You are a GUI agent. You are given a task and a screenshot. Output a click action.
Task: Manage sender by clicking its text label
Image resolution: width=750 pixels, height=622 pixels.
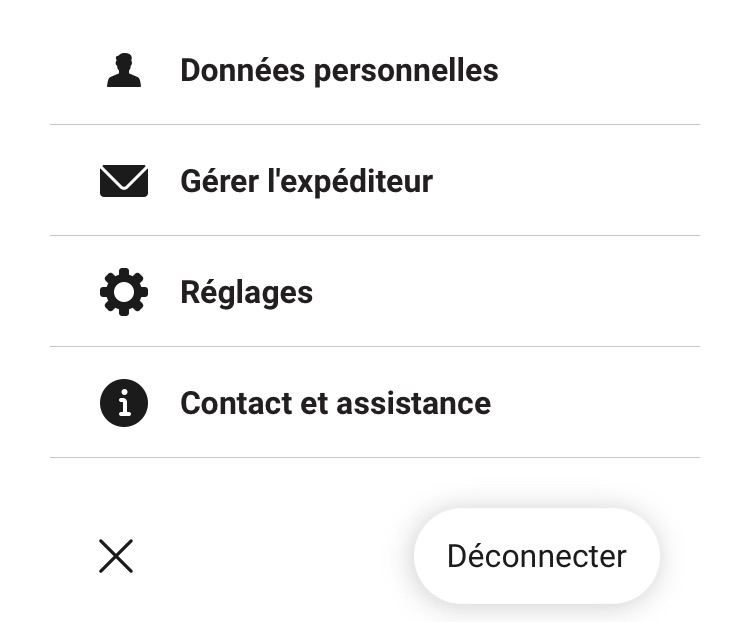tap(307, 182)
